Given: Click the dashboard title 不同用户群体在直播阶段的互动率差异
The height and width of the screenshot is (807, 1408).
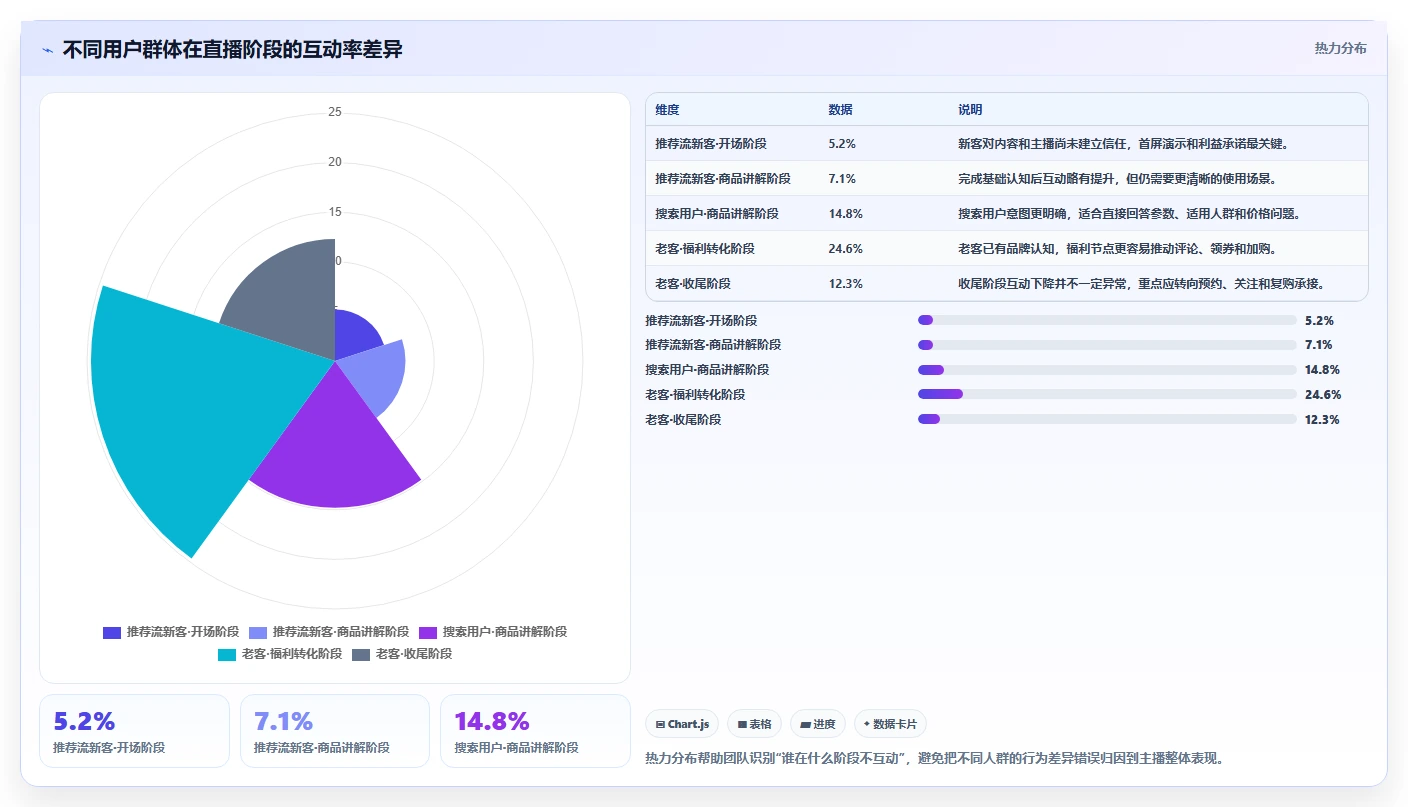Looking at the screenshot, I should pyautogui.click(x=232, y=49).
